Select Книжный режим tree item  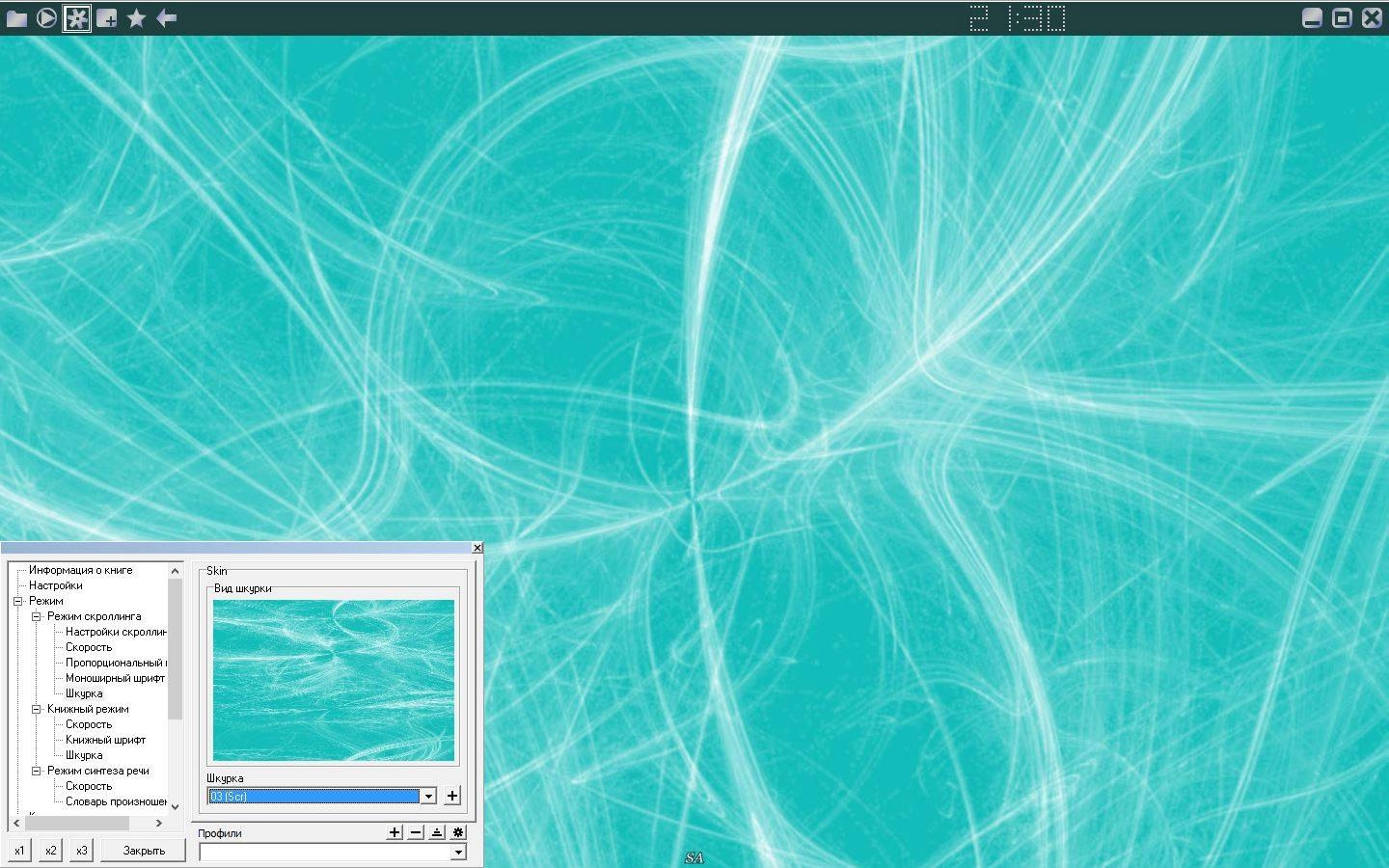88,709
